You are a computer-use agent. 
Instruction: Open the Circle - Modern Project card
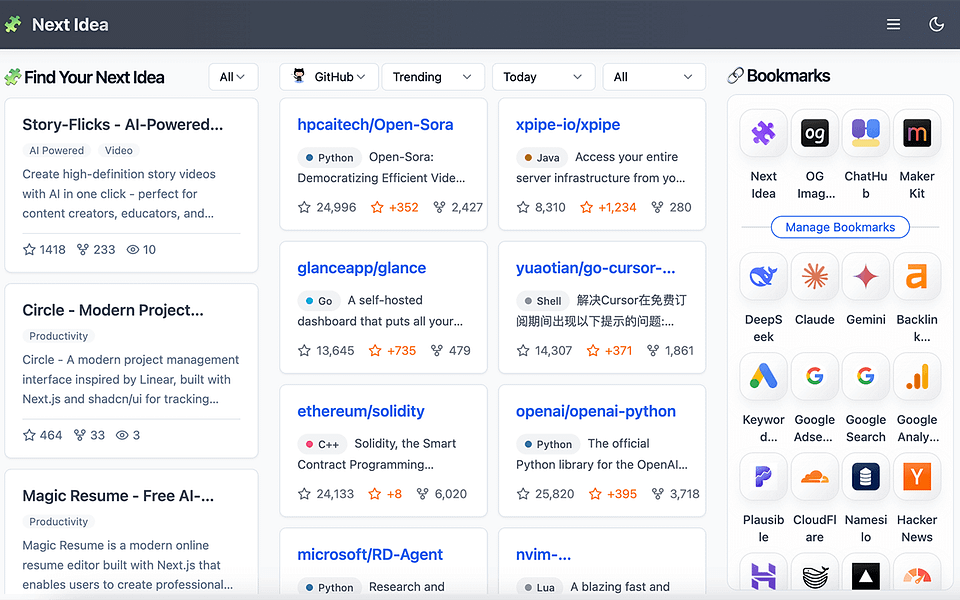point(131,370)
